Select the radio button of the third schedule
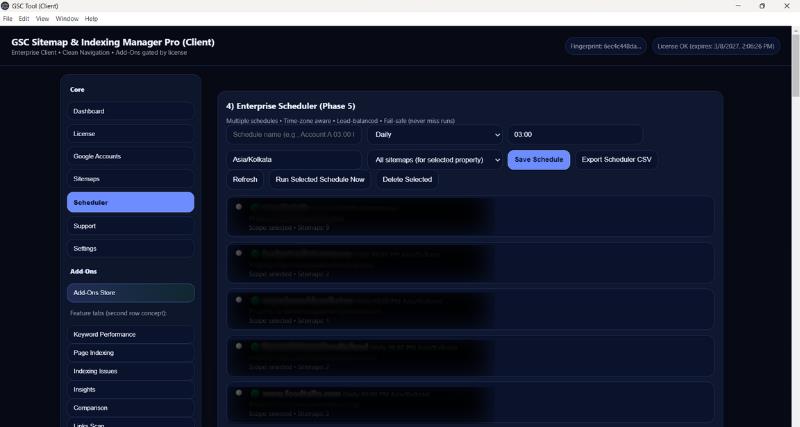The width and height of the screenshot is (800, 427). 239,299
